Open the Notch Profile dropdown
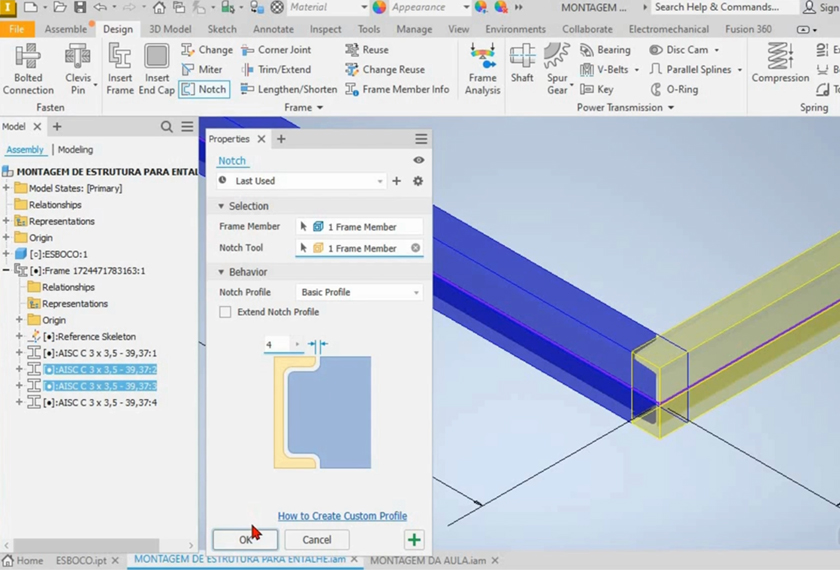Screen dimensions: 840x570 click(359, 292)
